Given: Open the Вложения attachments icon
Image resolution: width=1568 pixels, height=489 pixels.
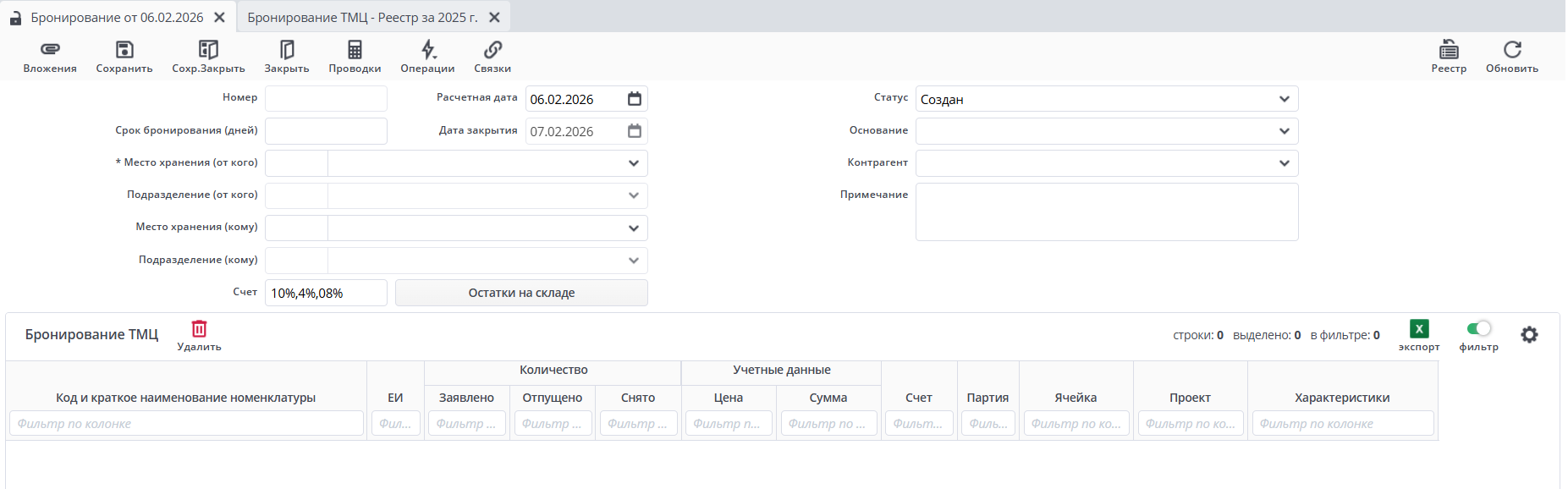Looking at the screenshot, I should pyautogui.click(x=50, y=50).
